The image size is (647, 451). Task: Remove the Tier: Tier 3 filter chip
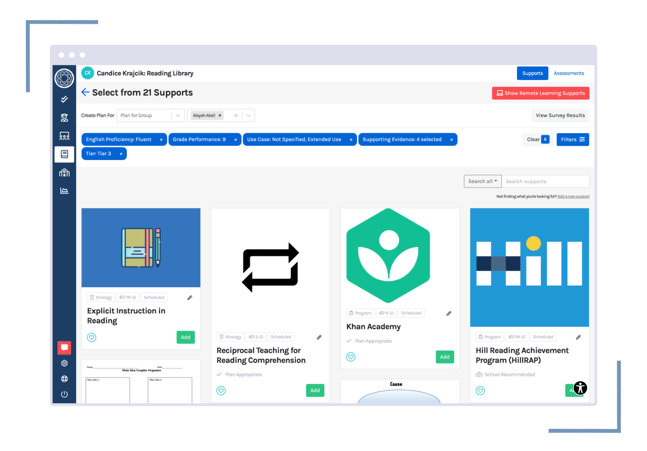pos(121,153)
